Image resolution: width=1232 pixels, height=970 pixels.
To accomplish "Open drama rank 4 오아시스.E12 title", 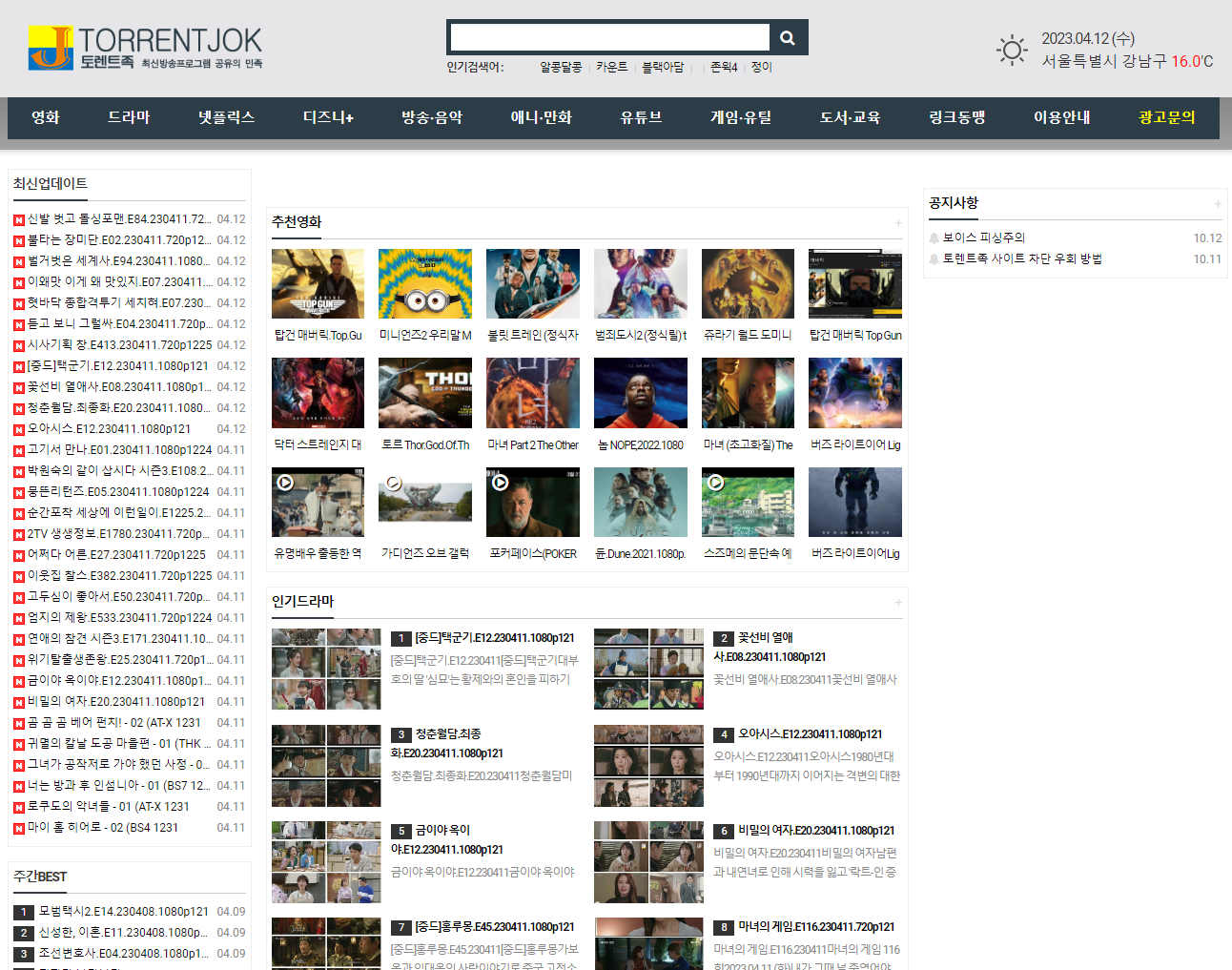I will pos(811,734).
